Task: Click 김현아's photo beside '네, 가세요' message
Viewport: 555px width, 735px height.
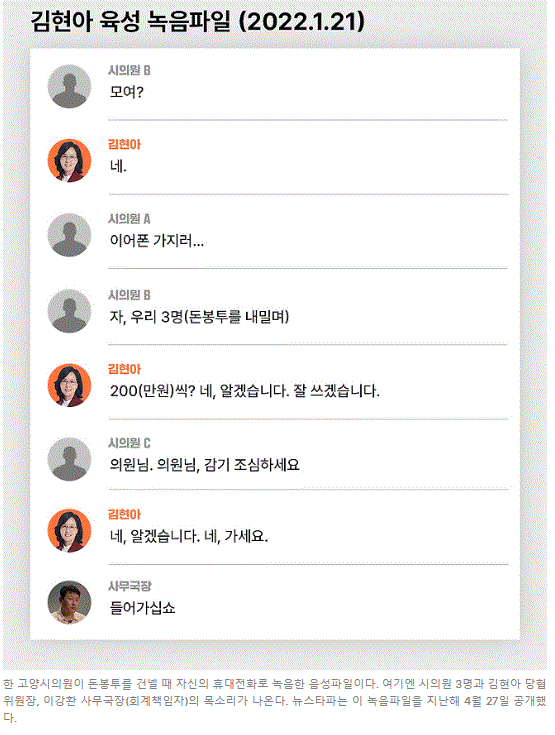Action: [x=69, y=531]
